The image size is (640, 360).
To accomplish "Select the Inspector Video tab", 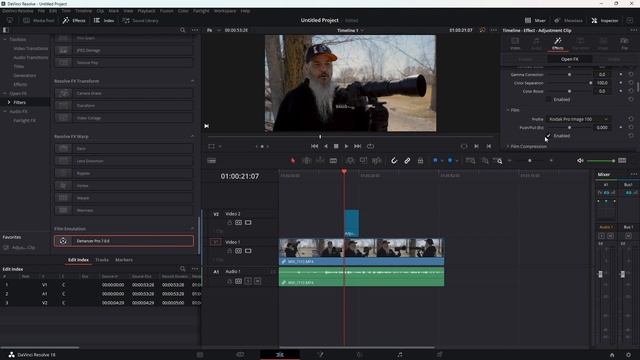I will (515, 43).
